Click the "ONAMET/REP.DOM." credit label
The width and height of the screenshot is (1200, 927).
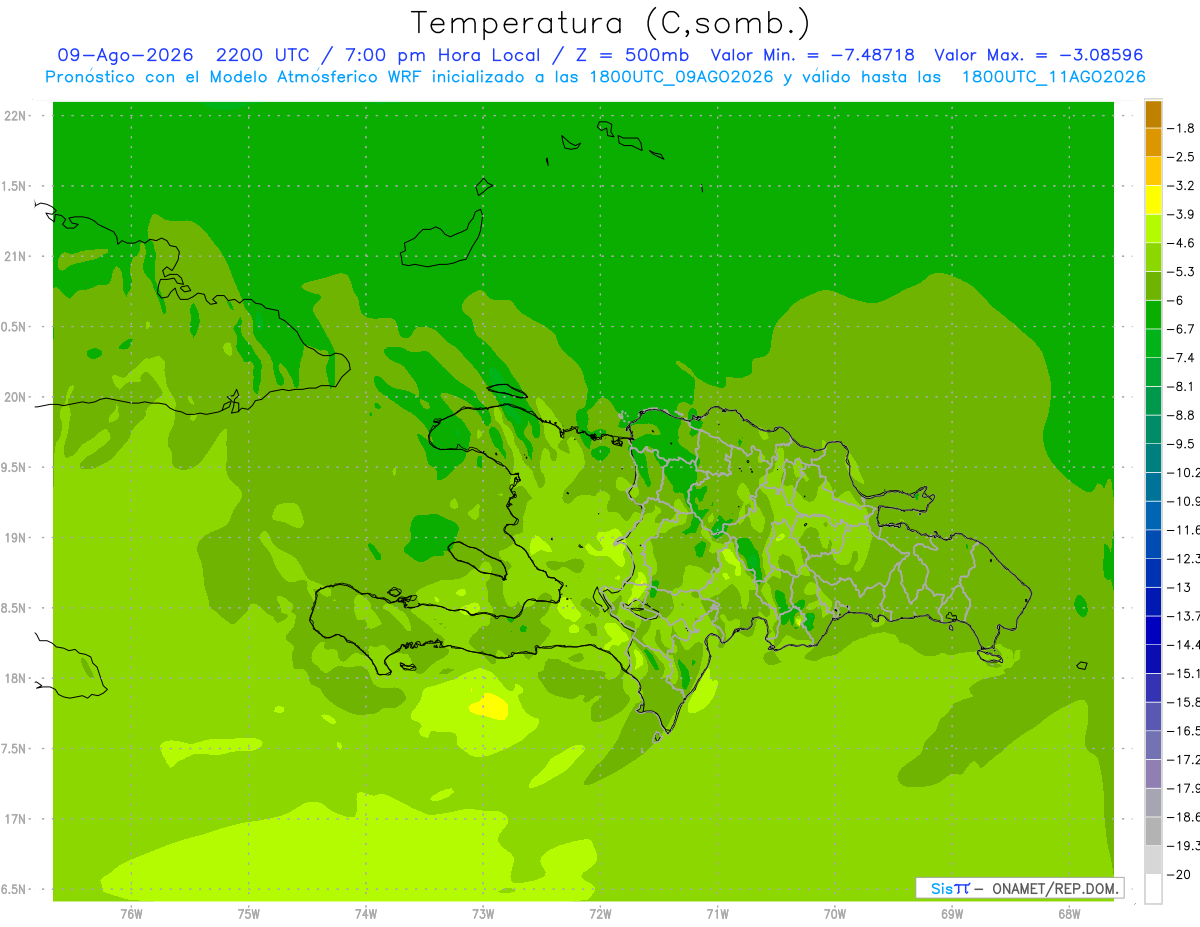tap(1055, 888)
